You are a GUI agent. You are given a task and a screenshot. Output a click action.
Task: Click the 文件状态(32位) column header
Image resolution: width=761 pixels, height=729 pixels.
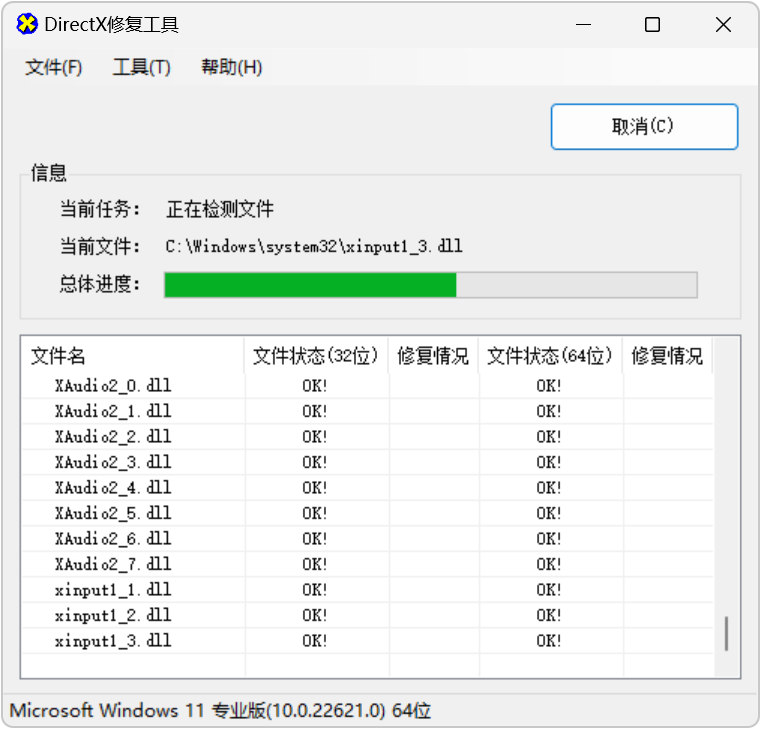(x=315, y=356)
